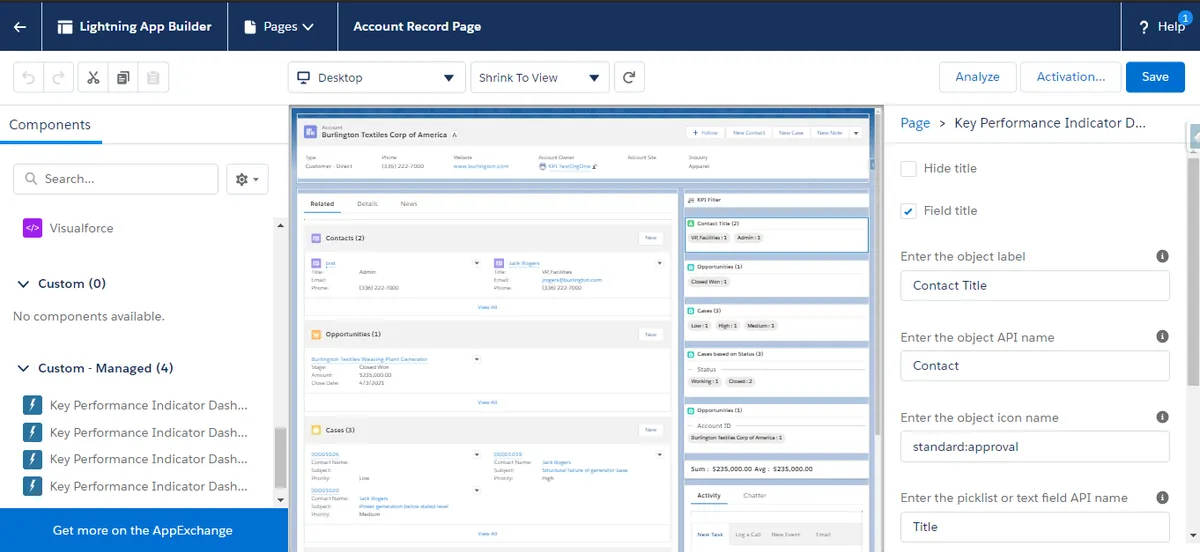
Task: Click the Contact Title KPI card icon
Action: pos(691,224)
